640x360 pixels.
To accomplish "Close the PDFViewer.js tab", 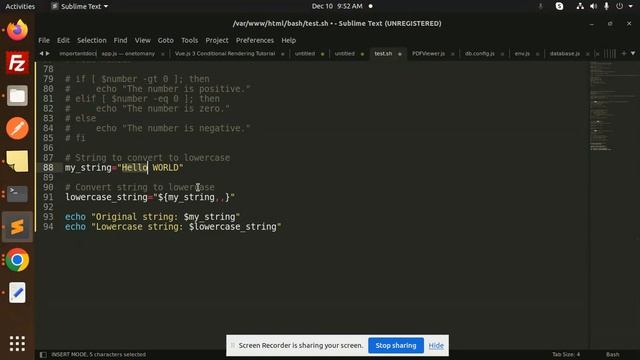I will coord(453,54).
